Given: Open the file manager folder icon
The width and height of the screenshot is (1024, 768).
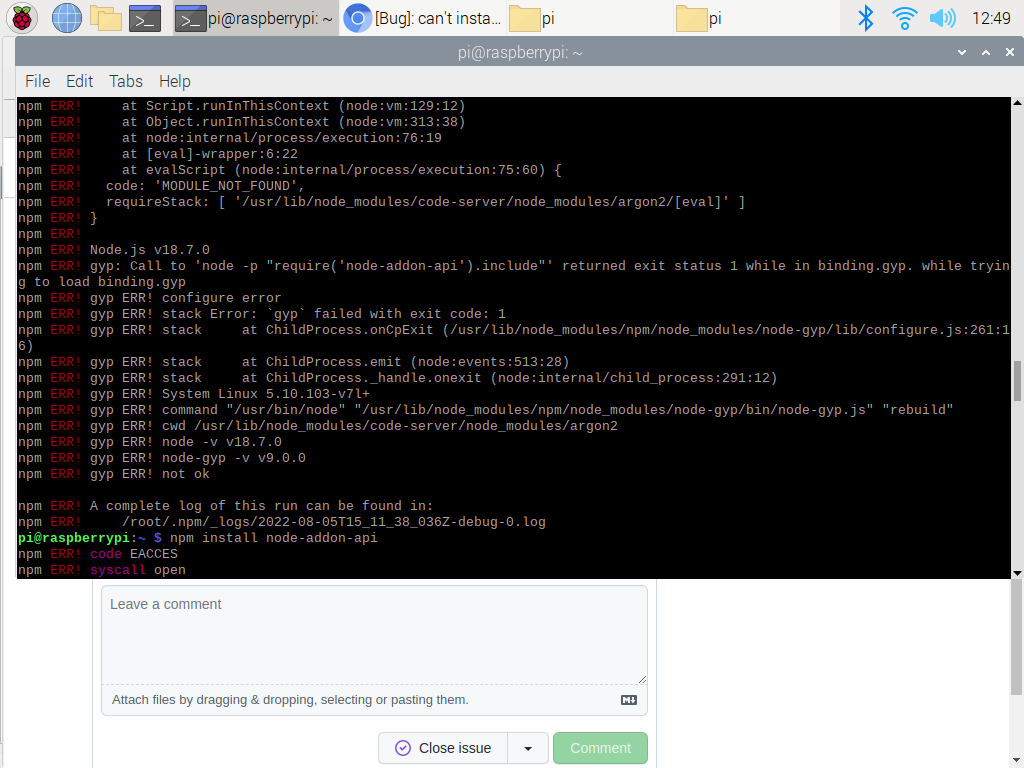Looking at the screenshot, I should (x=106, y=18).
